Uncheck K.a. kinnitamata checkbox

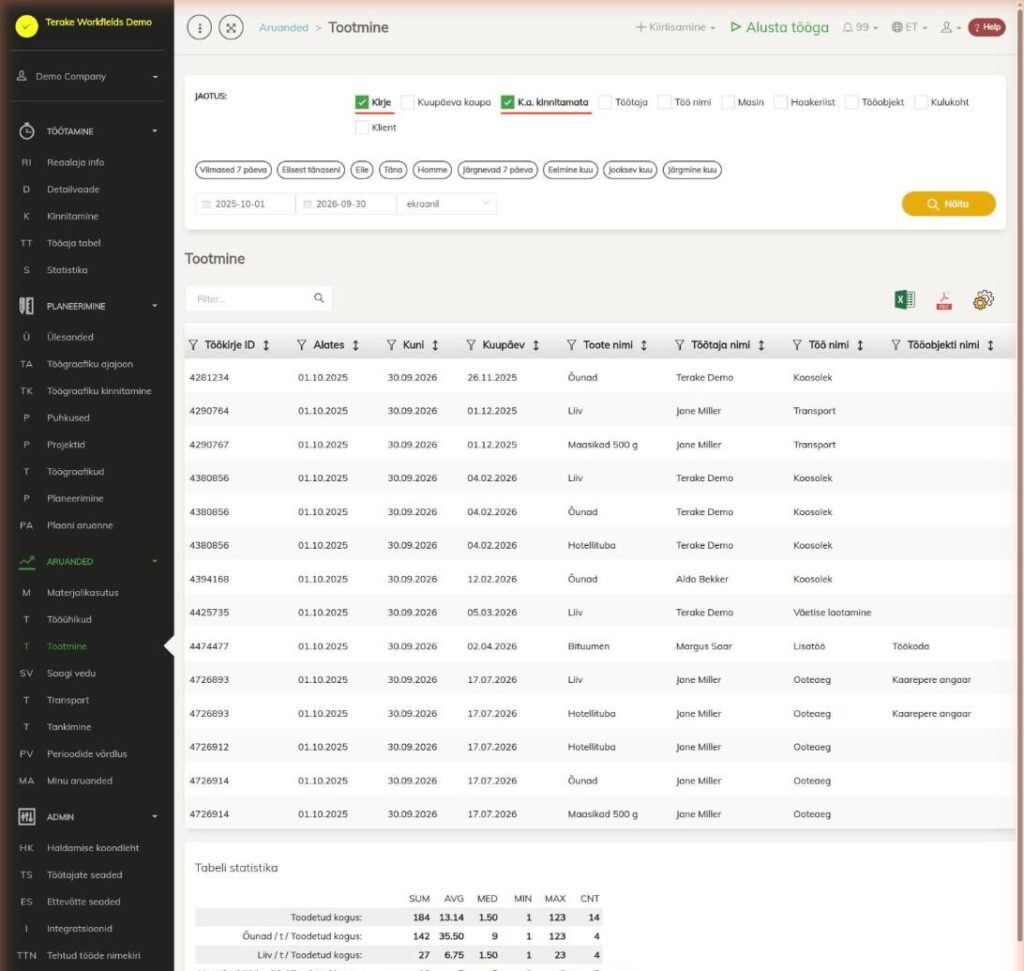click(507, 102)
